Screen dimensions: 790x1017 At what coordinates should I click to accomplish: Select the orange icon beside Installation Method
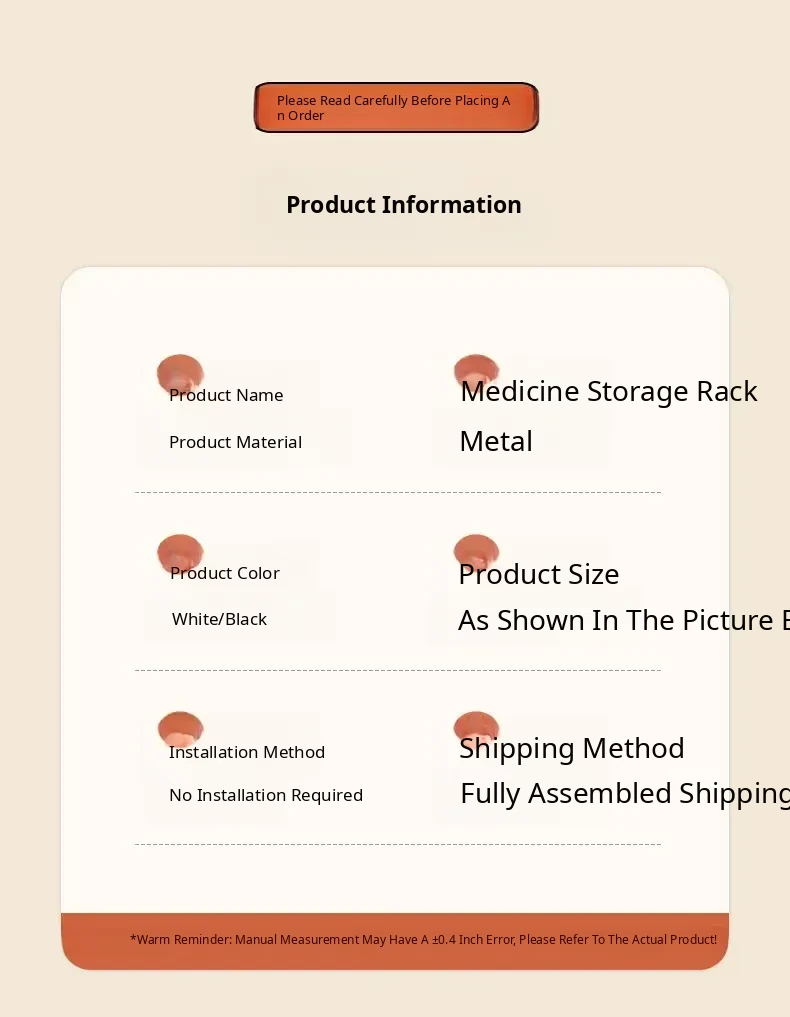click(x=180, y=729)
